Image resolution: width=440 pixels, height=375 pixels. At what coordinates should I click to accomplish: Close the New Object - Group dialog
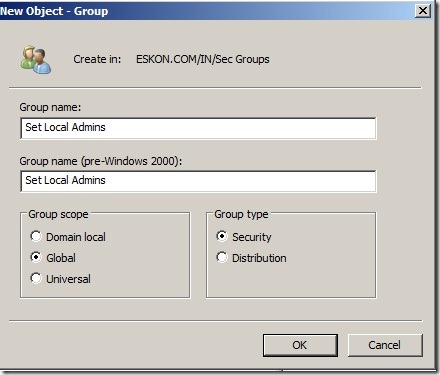(x=423, y=11)
